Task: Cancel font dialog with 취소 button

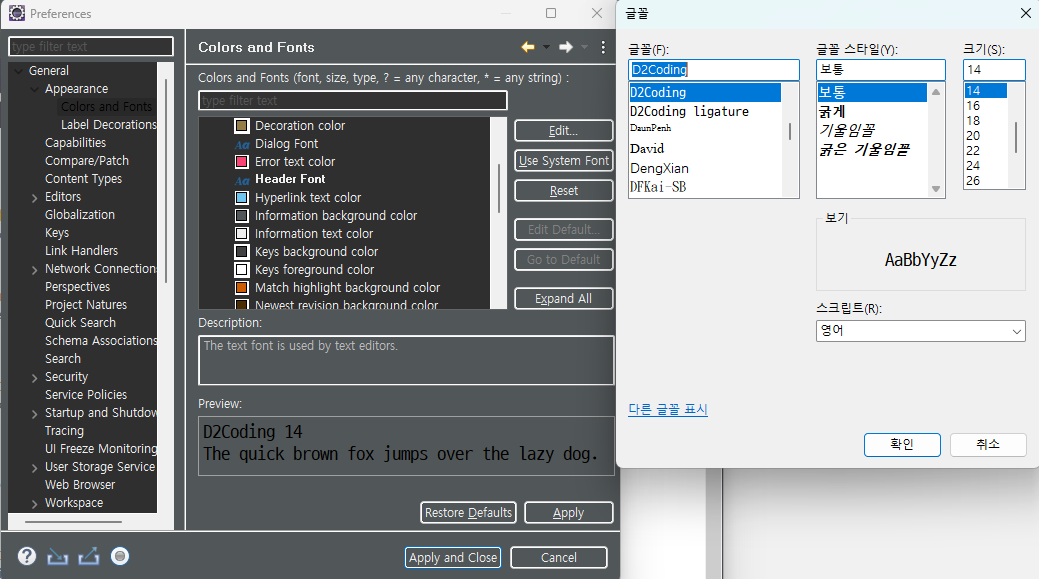Action: (x=988, y=445)
